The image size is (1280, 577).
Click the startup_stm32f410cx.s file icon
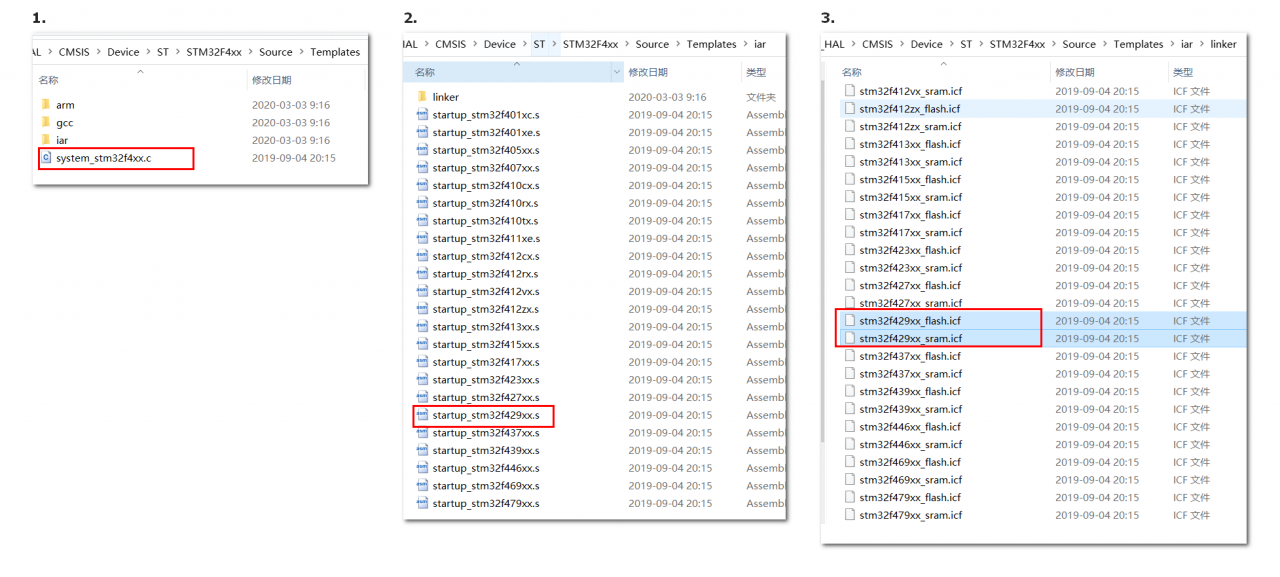pos(422,185)
